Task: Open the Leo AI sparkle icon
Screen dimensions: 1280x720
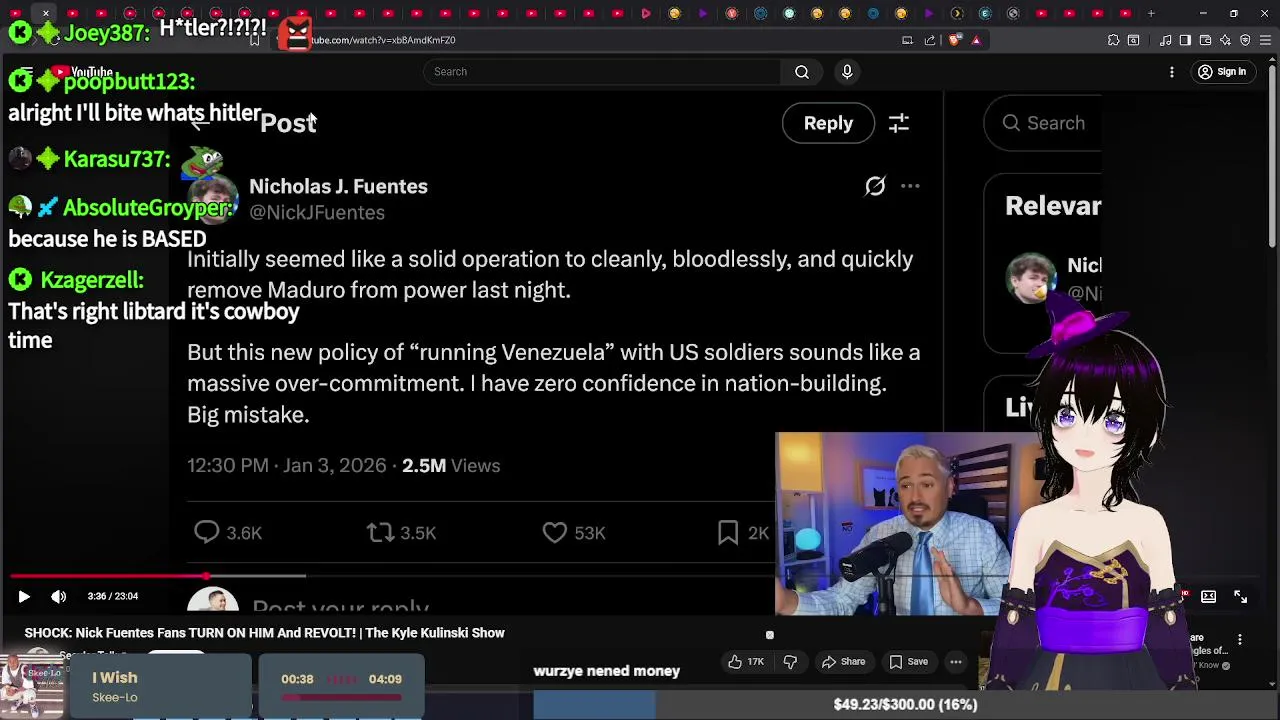Action: [1225, 40]
